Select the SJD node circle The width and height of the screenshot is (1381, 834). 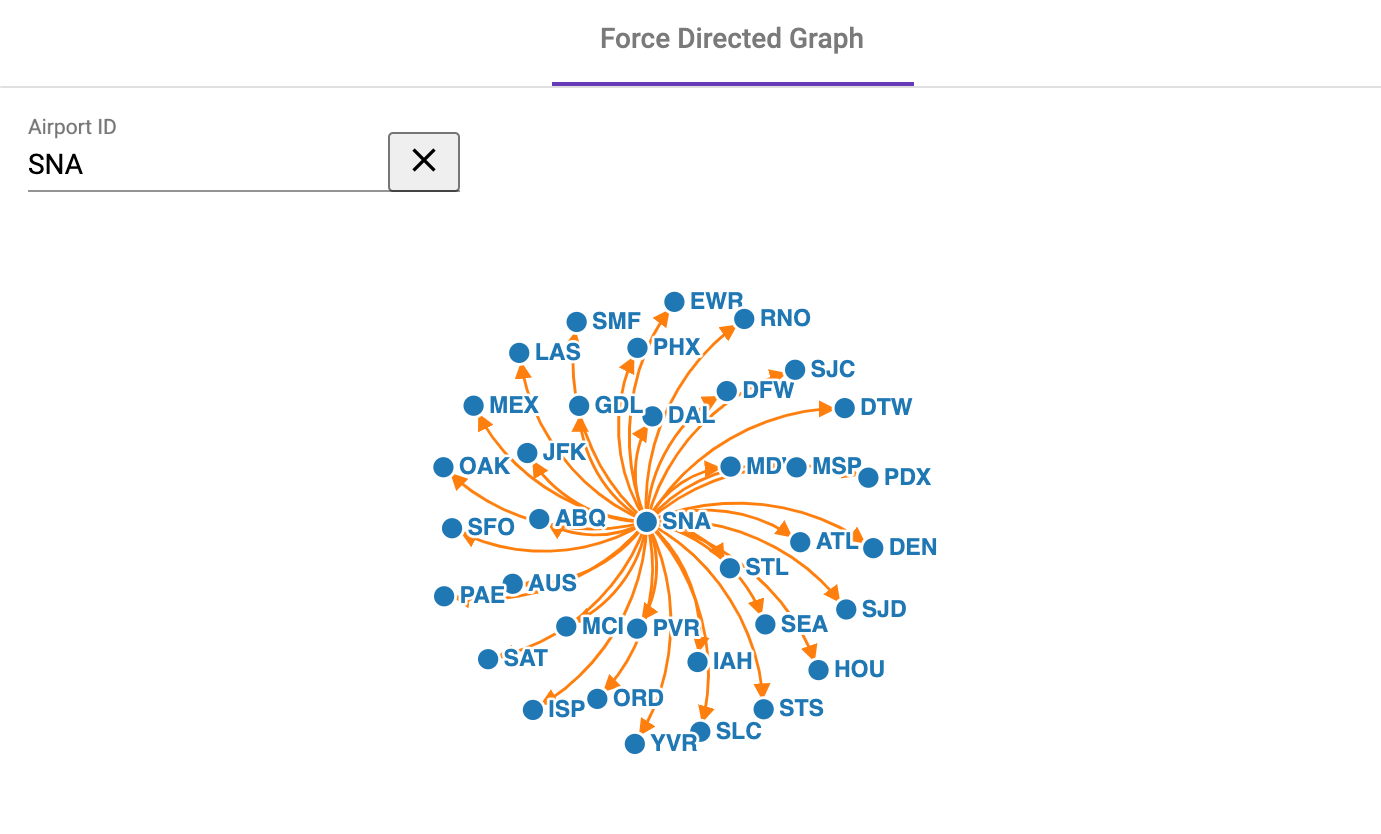846,609
